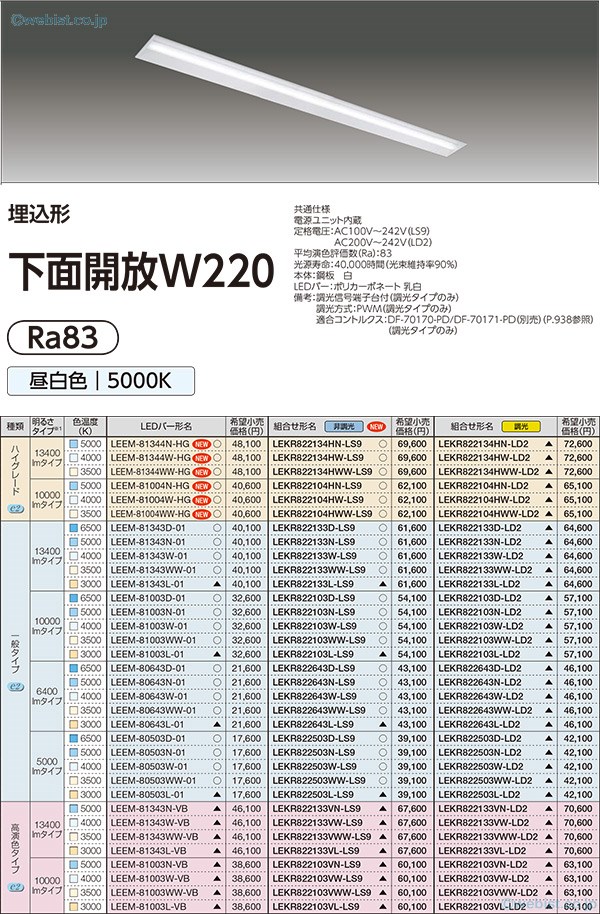Click the e2 icon under ハイグレード
The image size is (600, 914).
coord(15,508)
